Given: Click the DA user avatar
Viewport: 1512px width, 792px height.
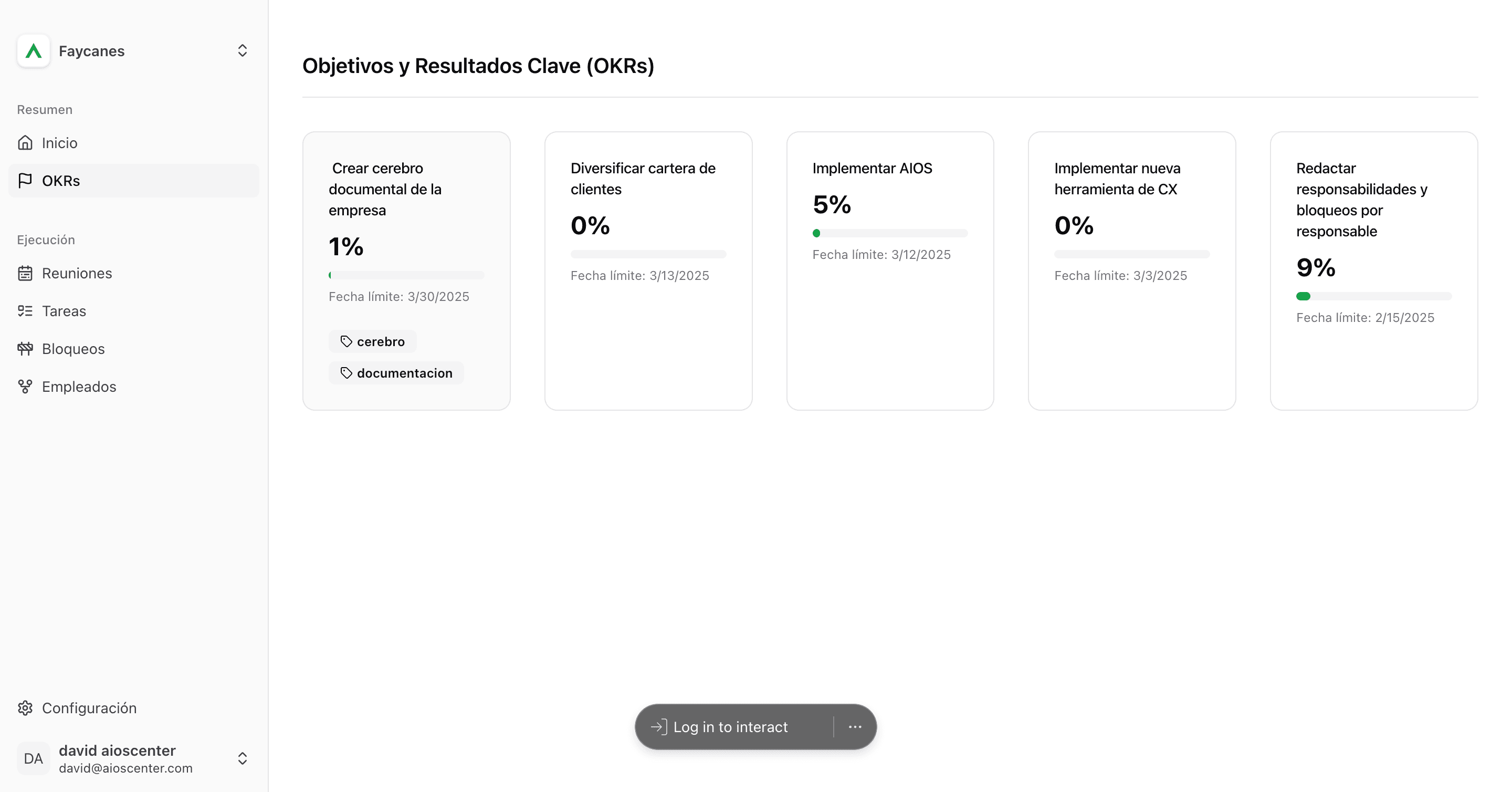Looking at the screenshot, I should tap(34, 758).
